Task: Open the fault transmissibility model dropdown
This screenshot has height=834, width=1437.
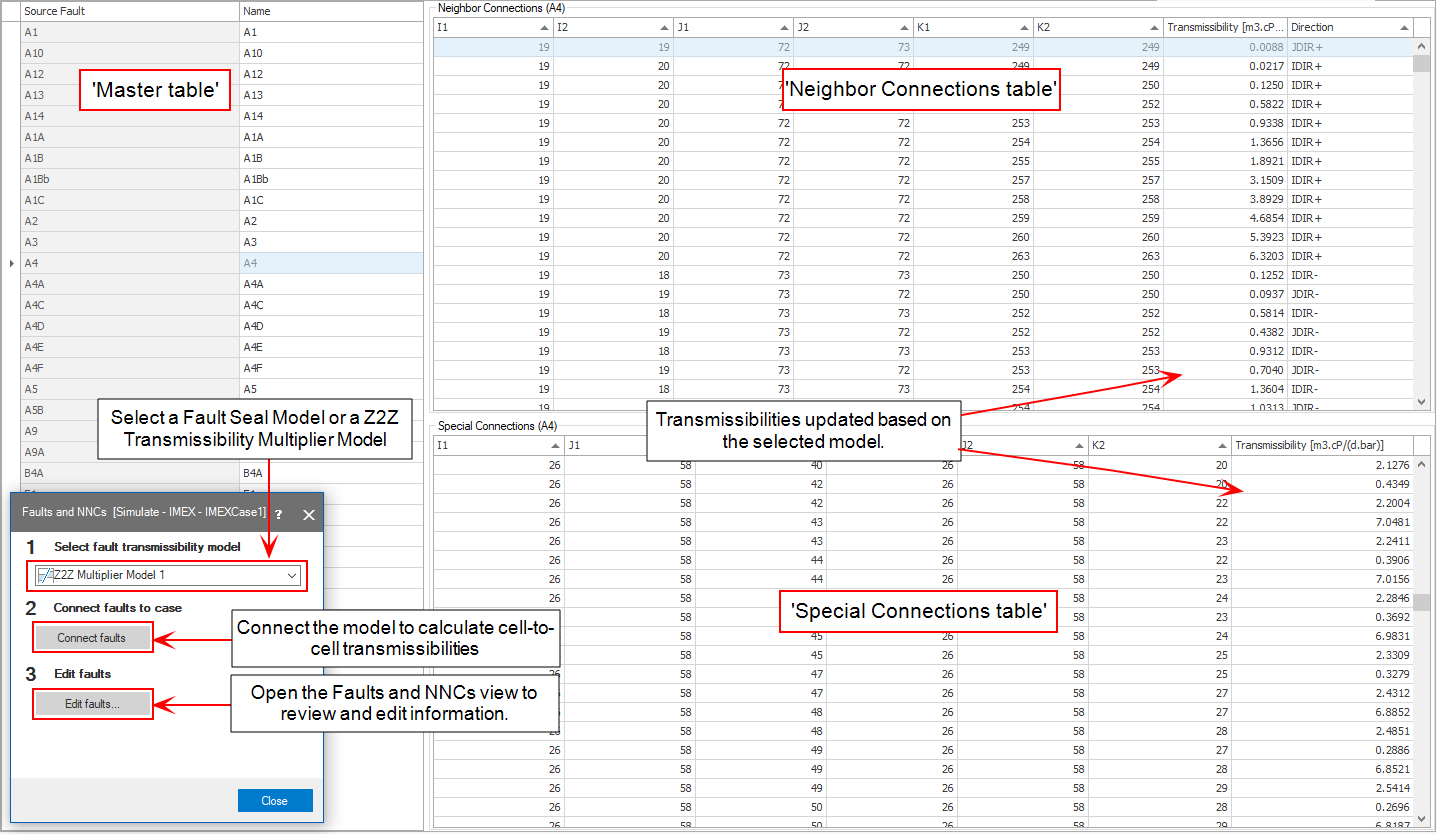Action: [292, 575]
